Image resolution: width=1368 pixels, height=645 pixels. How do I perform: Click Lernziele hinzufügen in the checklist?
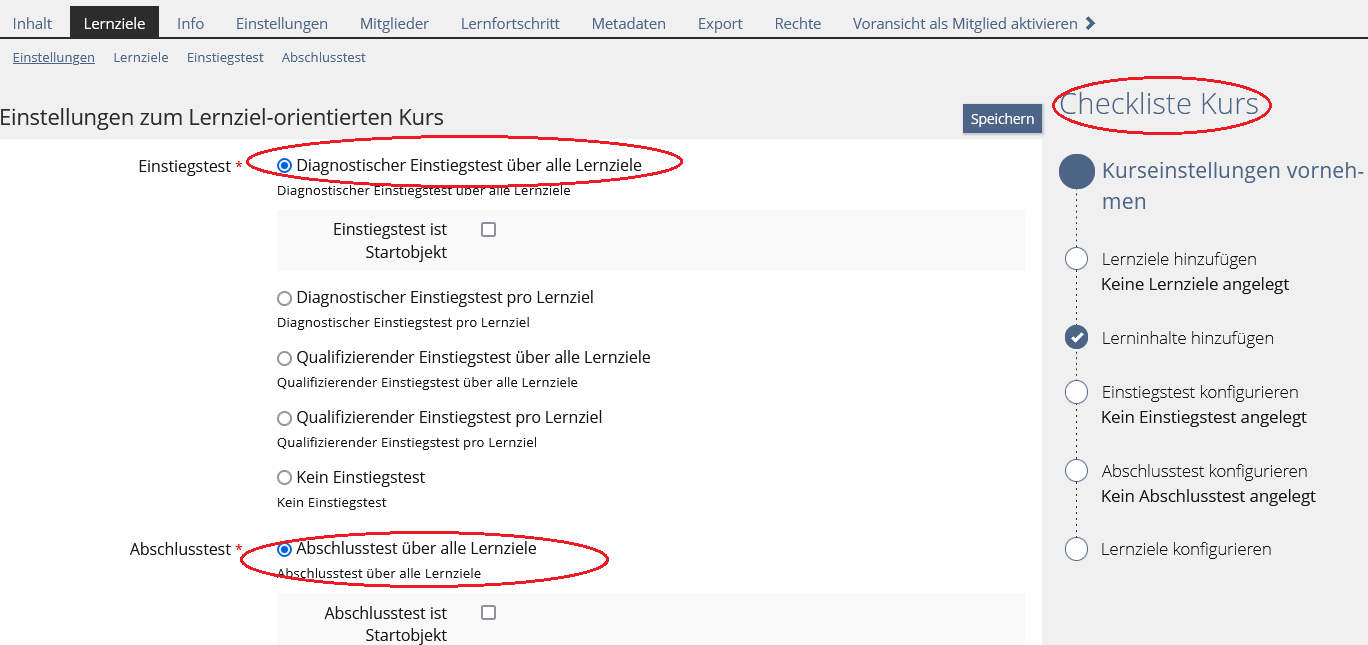1179,259
